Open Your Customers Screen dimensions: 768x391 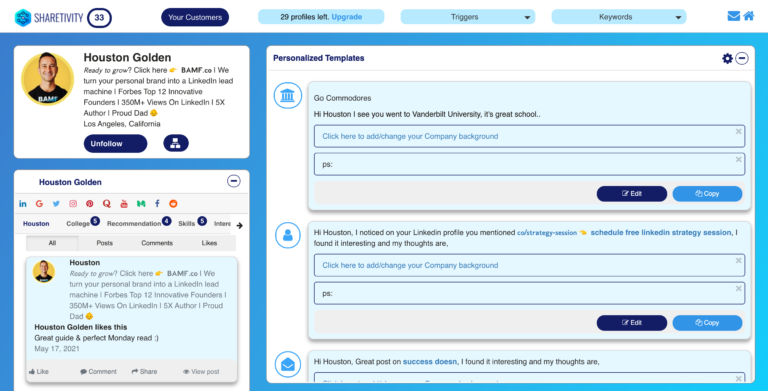[195, 17]
